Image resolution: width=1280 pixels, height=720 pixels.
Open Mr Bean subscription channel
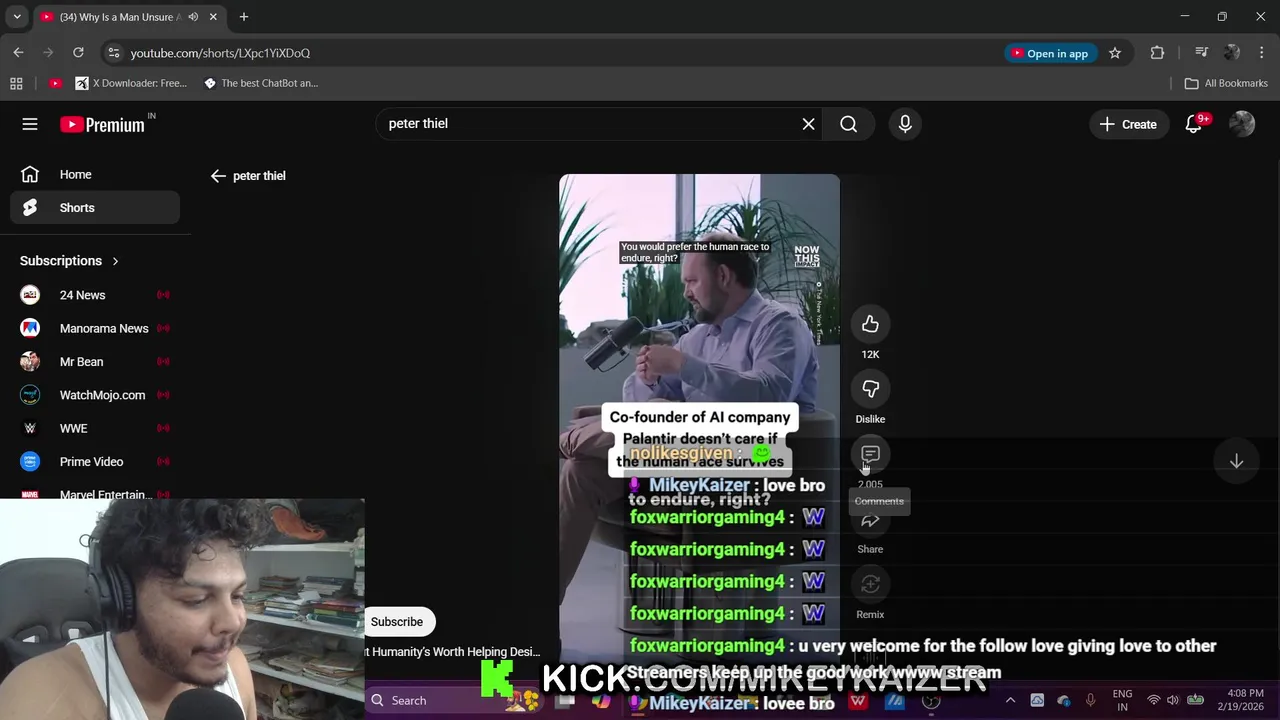pos(95,362)
